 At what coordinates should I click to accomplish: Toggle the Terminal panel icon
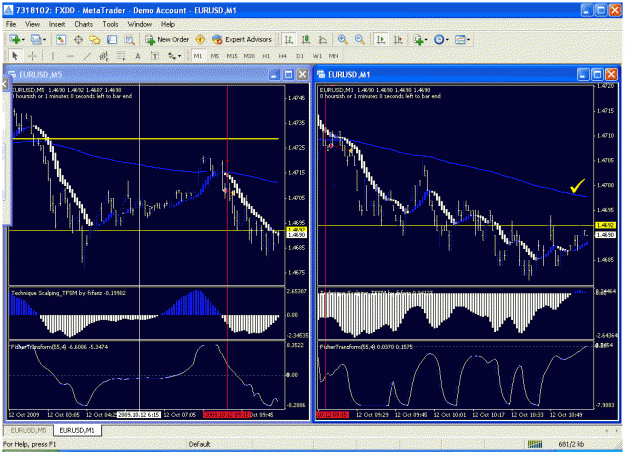pyautogui.click(x=112, y=39)
